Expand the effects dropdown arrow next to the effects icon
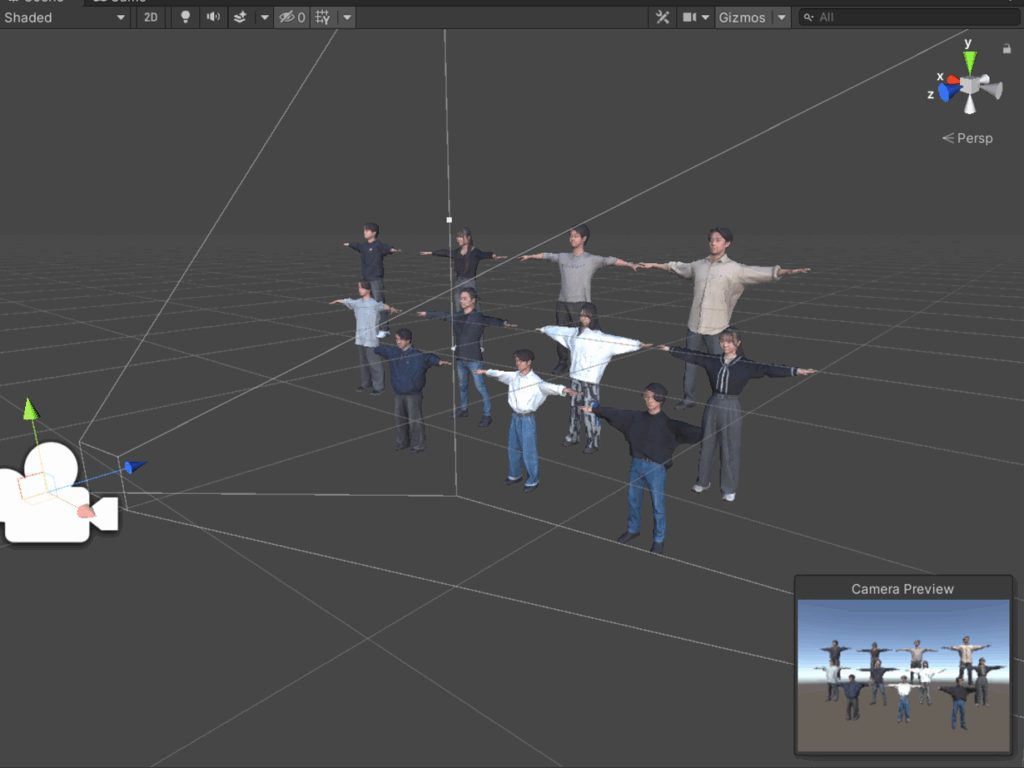Viewport: 1024px width, 768px height. click(x=264, y=17)
